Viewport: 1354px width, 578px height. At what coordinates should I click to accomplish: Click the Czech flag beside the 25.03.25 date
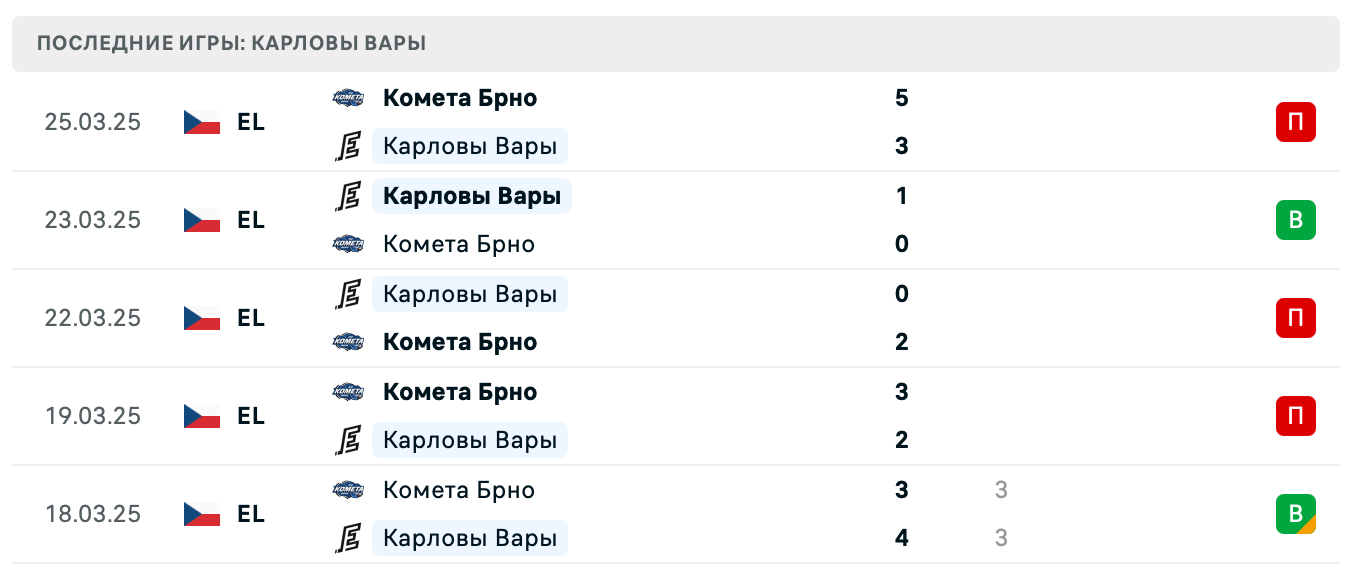pos(200,122)
